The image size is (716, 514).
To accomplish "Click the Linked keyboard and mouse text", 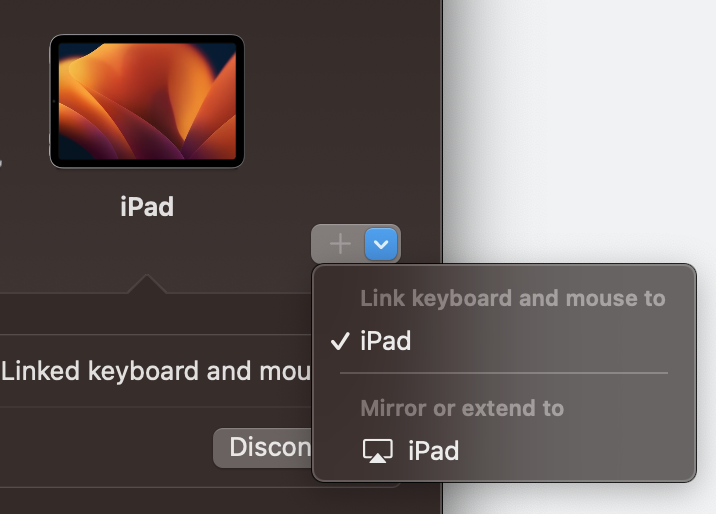I will tap(156, 371).
